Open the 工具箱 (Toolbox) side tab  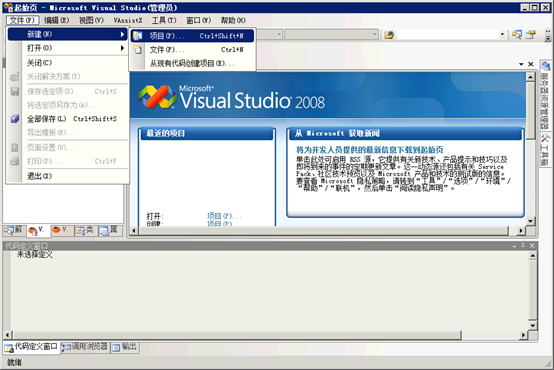tap(545, 149)
